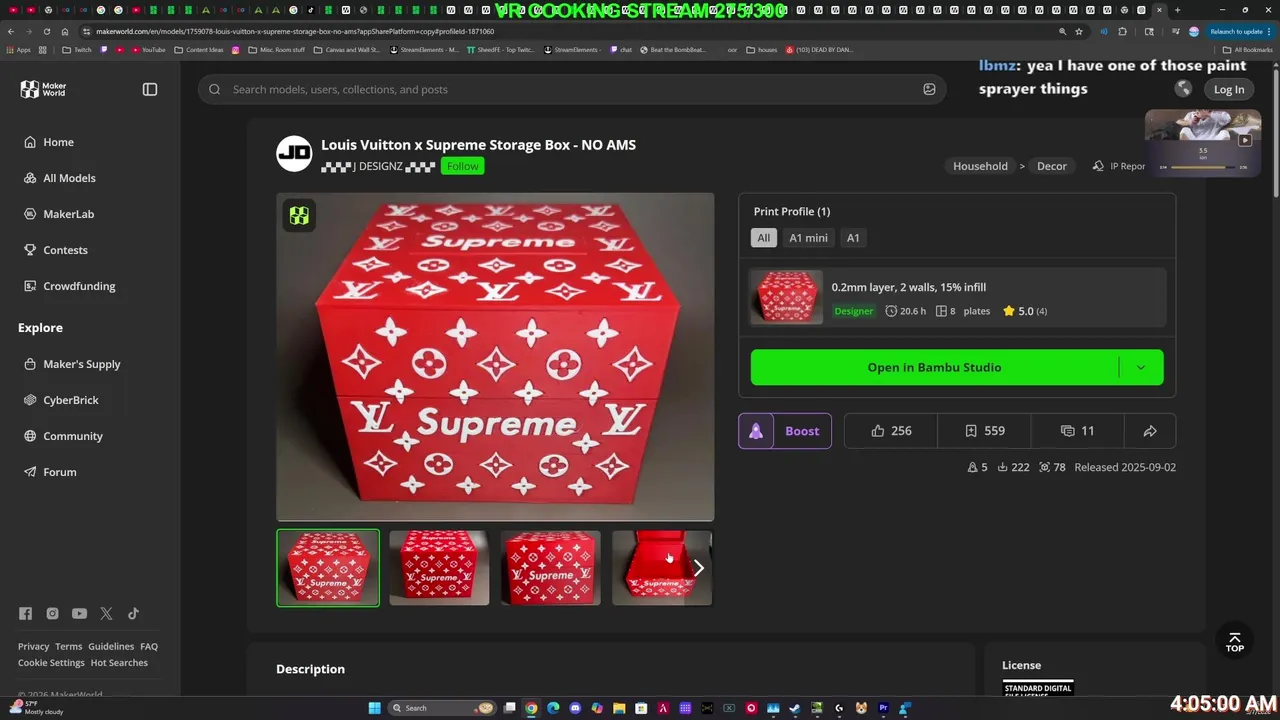
Task: Open the Twitch bookmark
Action: pyautogui.click(x=77, y=49)
